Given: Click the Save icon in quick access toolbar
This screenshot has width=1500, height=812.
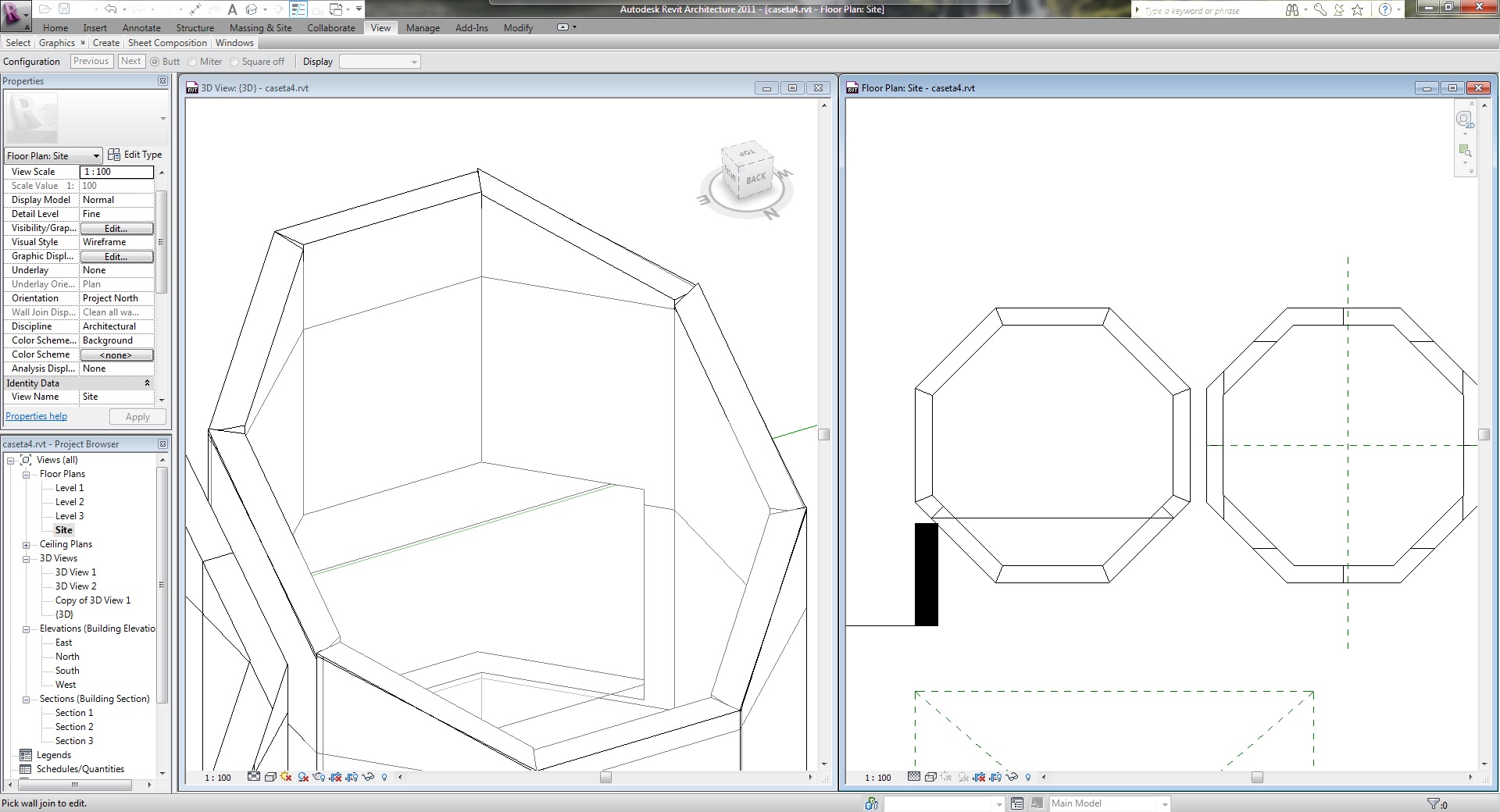Looking at the screenshot, I should 64,9.
